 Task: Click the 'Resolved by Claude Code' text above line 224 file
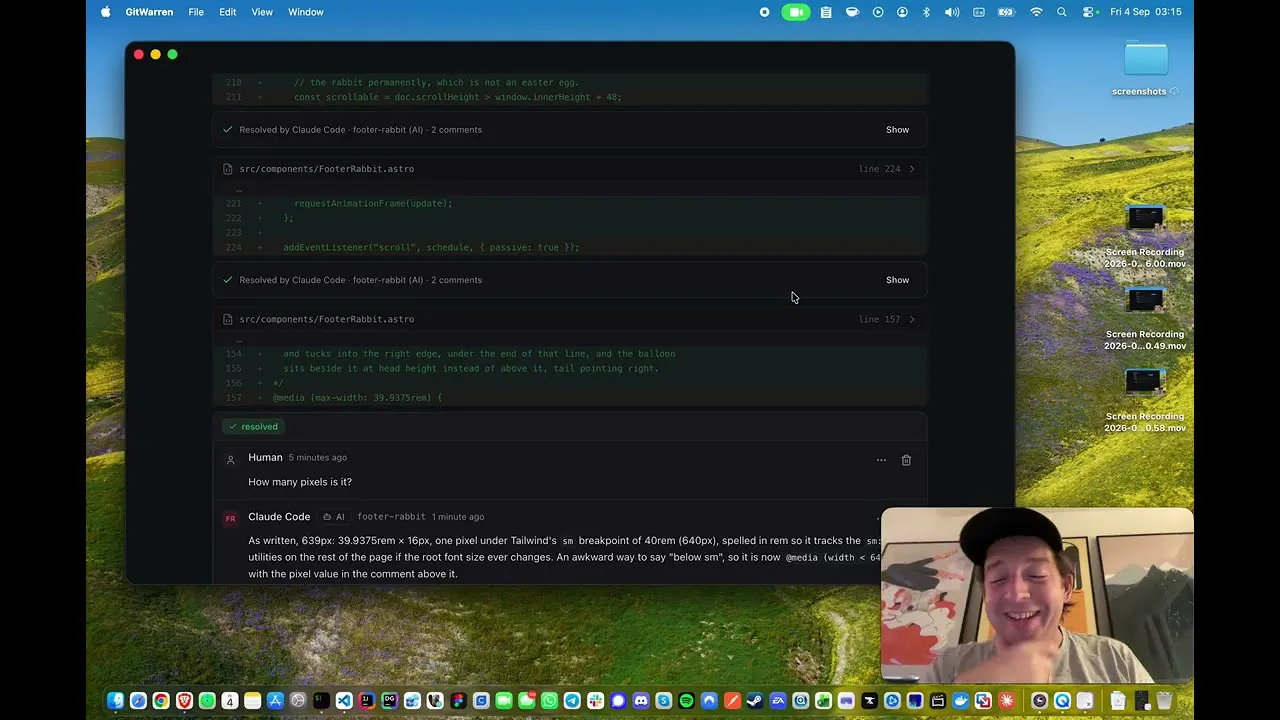(x=292, y=130)
